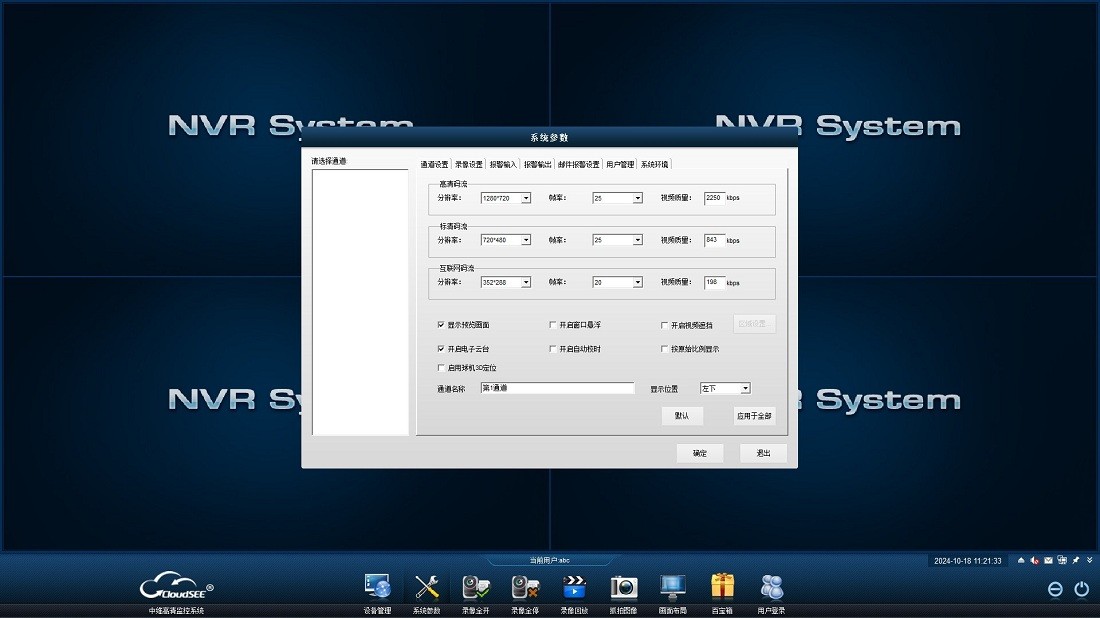Screen dimensions: 1100x618
Task: Open the 互联网码流 frame rate dropdown showing 20
Action: point(637,282)
